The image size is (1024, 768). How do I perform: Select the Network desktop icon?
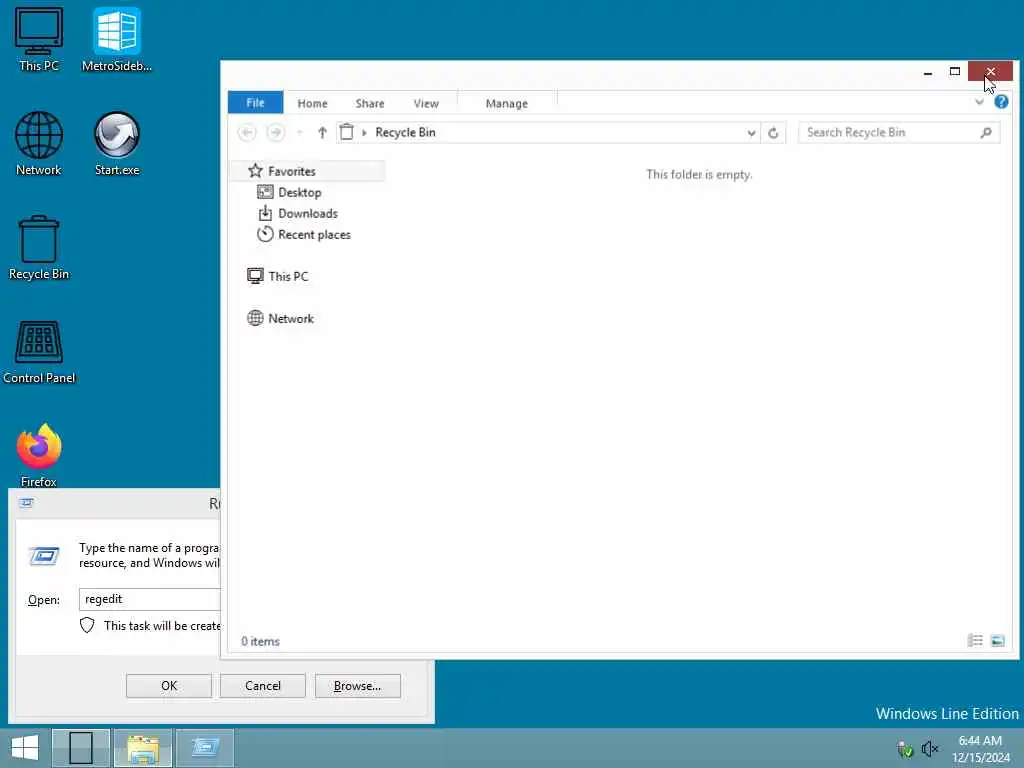click(39, 144)
